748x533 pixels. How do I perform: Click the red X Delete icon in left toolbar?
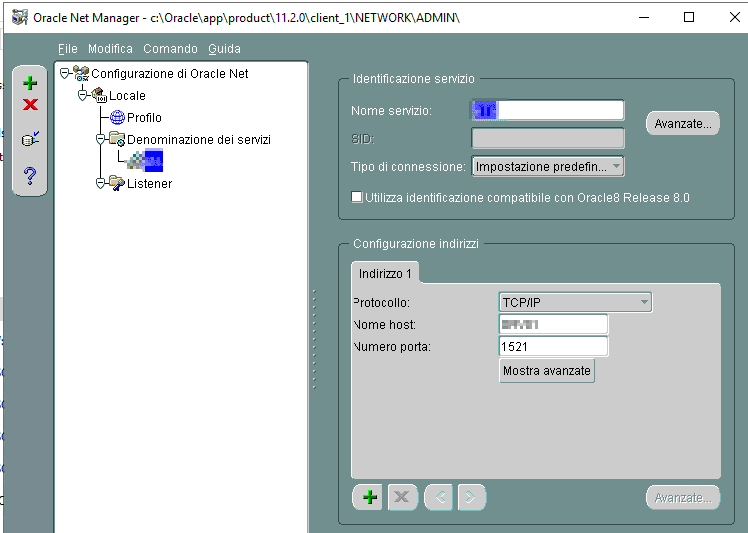30,105
